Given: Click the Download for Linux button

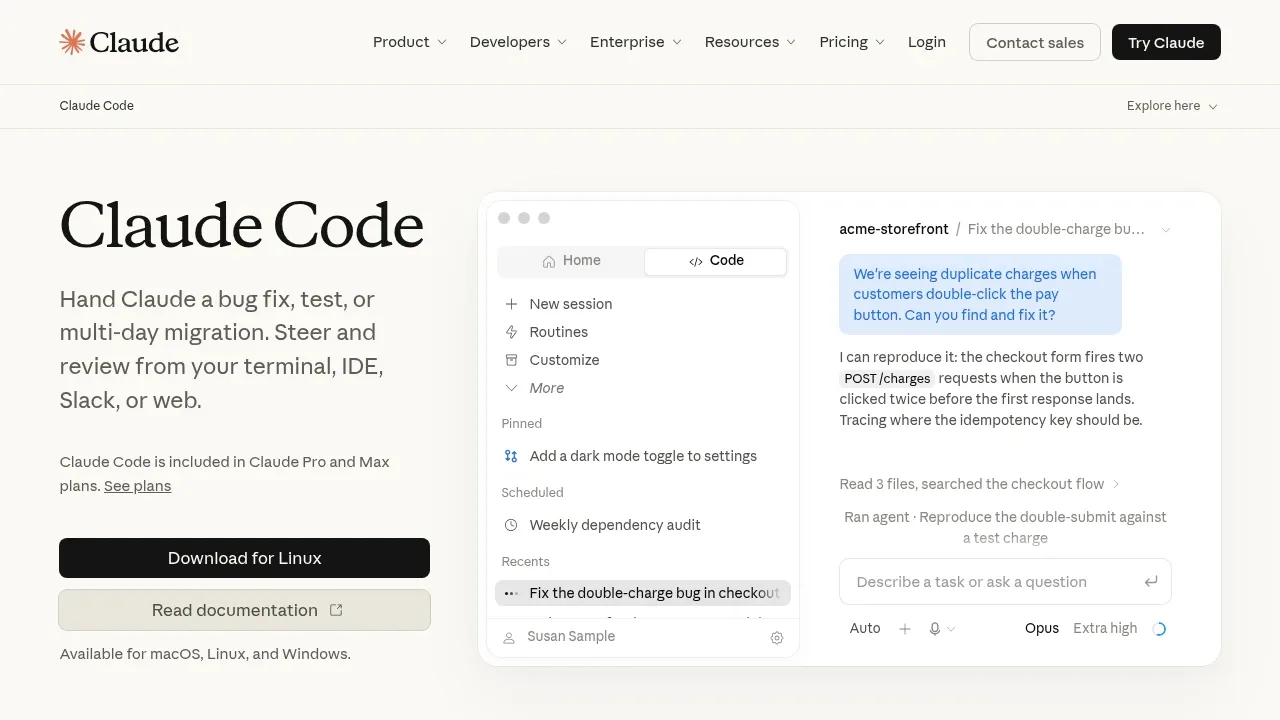Looking at the screenshot, I should tap(244, 558).
